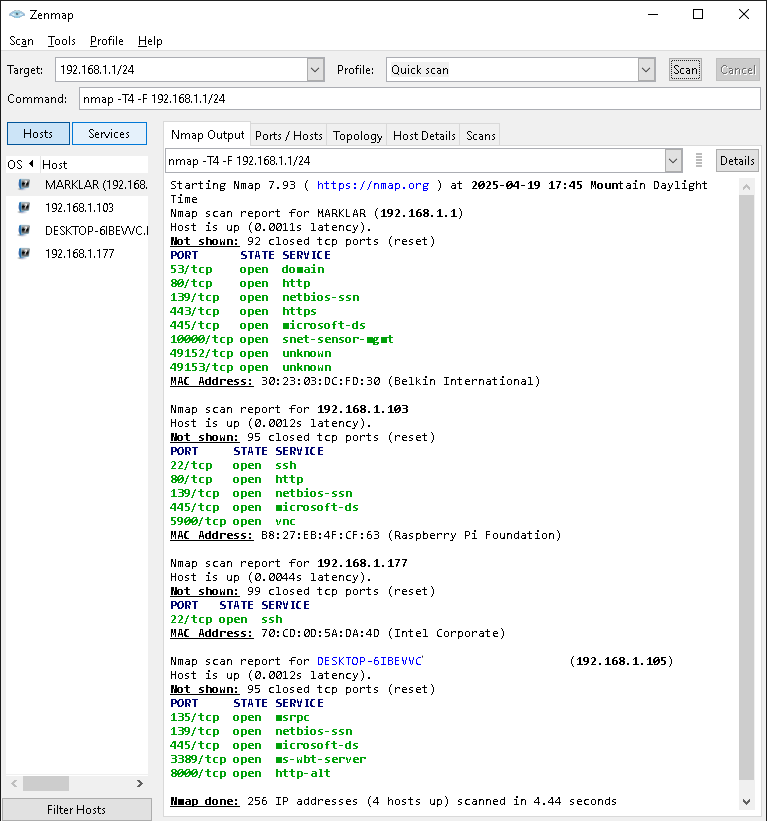Viewport: 767px width, 821px height.
Task: Click the Nmap done summary line
Action: tap(393, 801)
